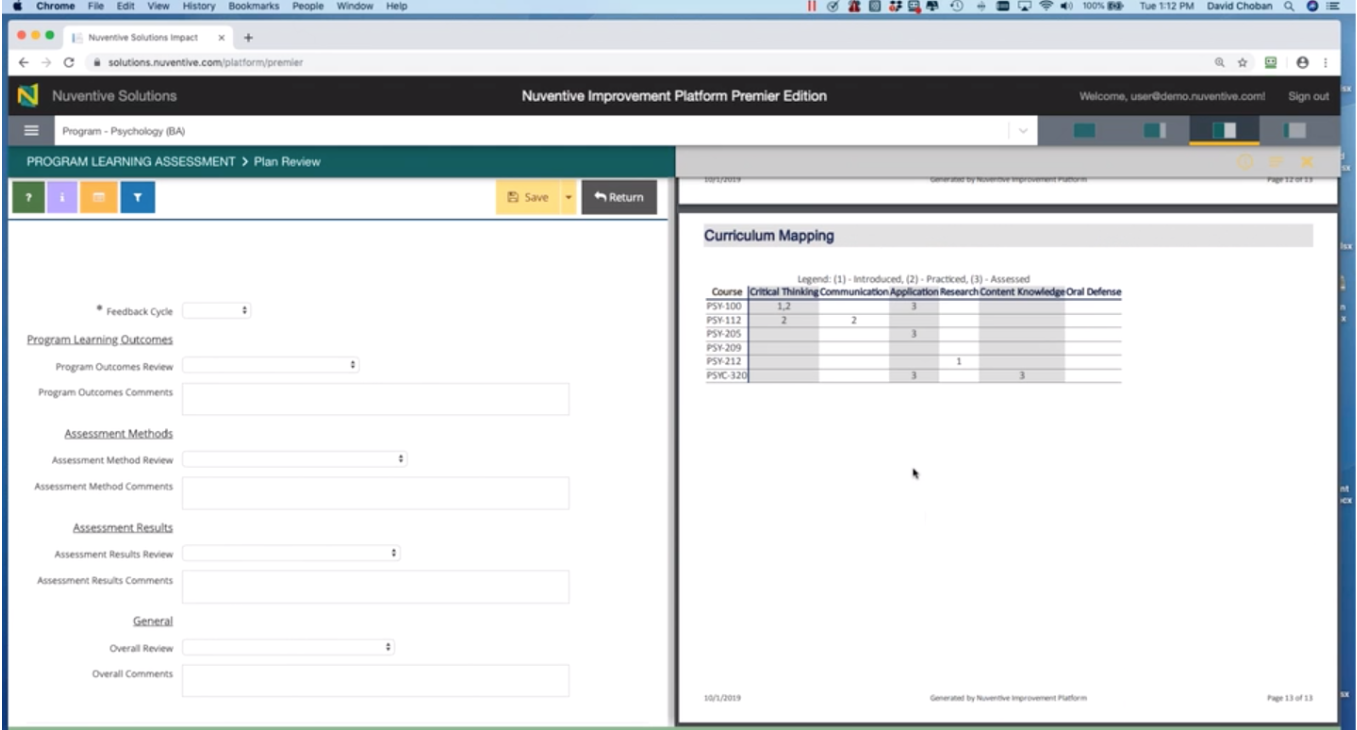Viewport: 1357px width, 730px height.
Task: Select the Nuventive Solutions Impact tab
Action: [x=148, y=38]
